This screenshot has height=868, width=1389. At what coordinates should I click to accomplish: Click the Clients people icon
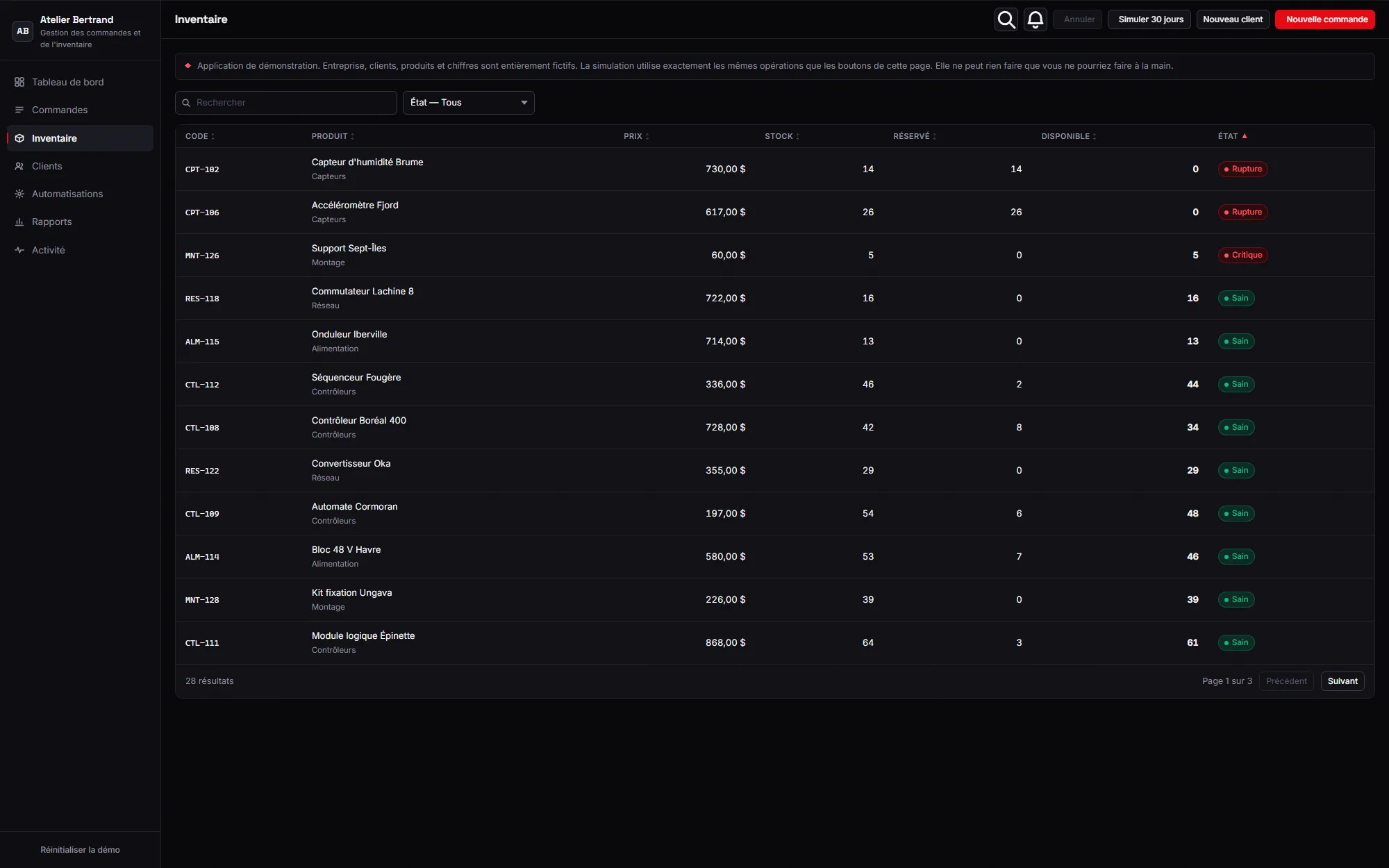pyautogui.click(x=19, y=166)
